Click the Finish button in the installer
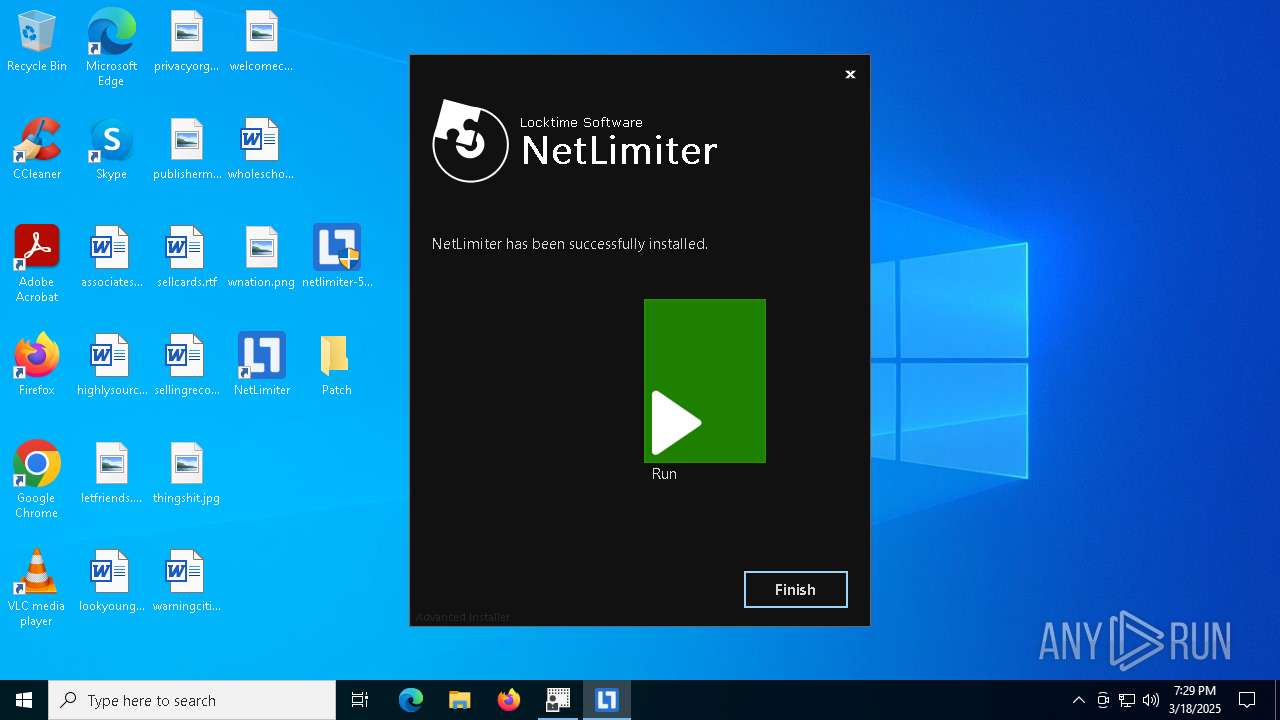The image size is (1280, 720). (796, 590)
